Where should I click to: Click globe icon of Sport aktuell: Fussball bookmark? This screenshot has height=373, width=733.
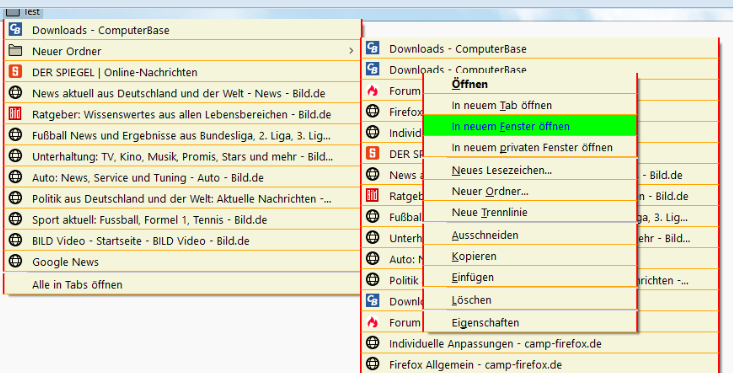click(15, 219)
